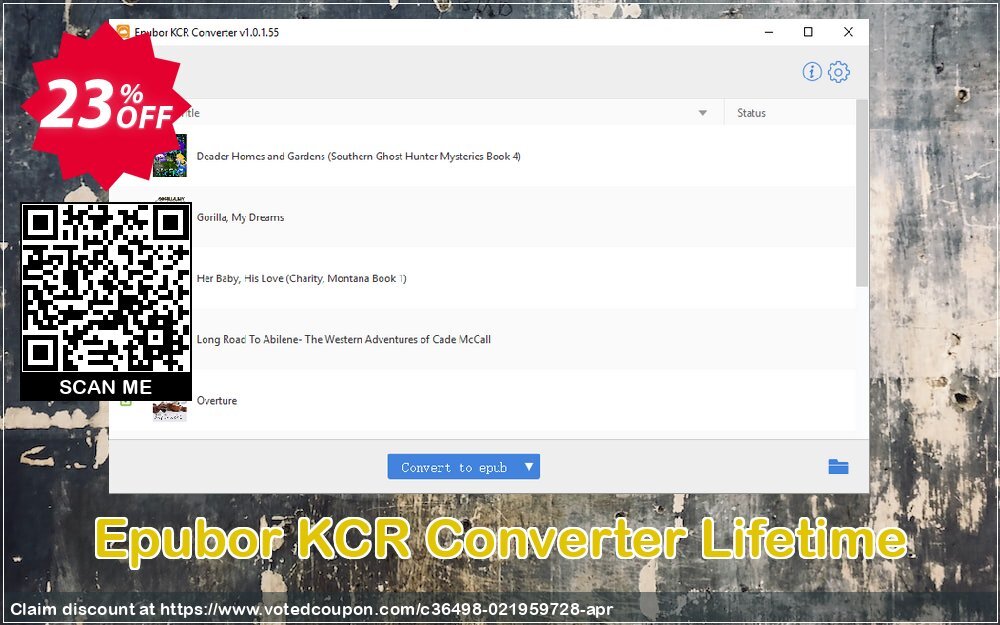Minimize the Epubor KCR Converter window
The image size is (1000, 625).
coord(769,33)
